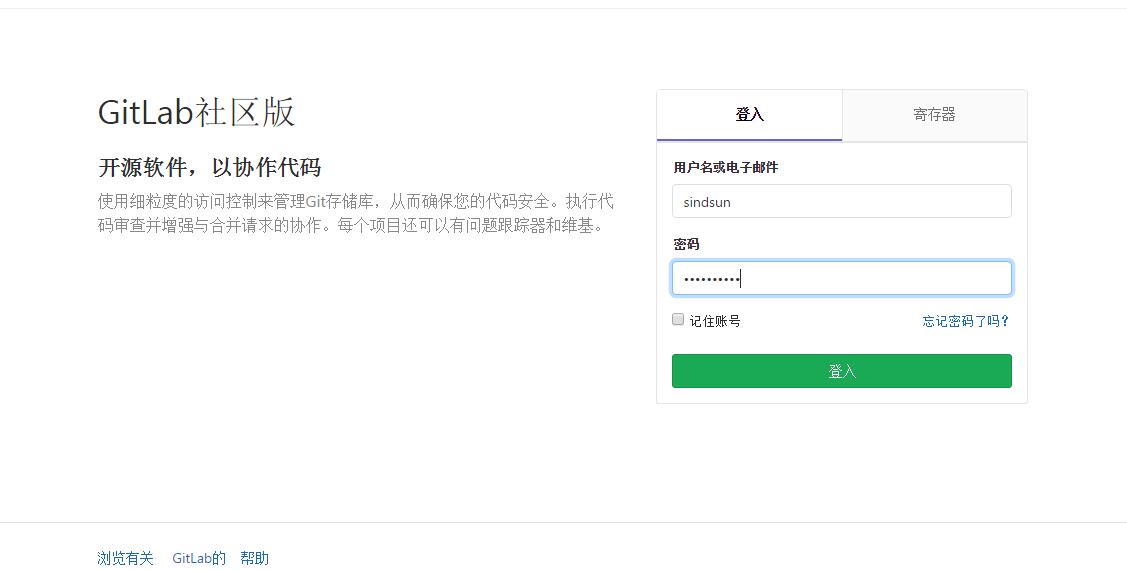Click the 密码 field label
Image resolution: width=1127 pixels, height=570 pixels.
pyautogui.click(x=686, y=244)
